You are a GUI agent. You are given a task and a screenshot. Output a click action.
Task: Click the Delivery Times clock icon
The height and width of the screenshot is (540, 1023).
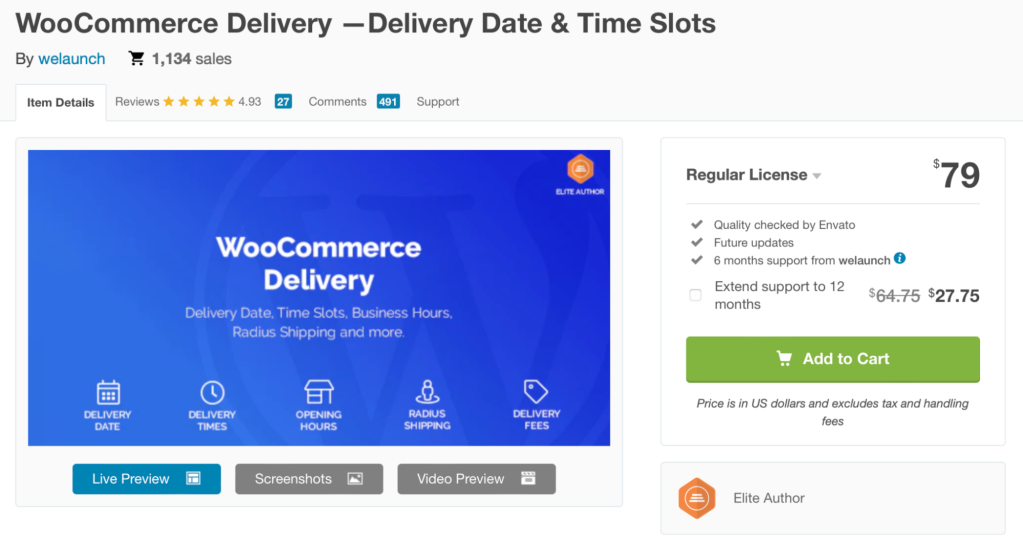(x=212, y=392)
